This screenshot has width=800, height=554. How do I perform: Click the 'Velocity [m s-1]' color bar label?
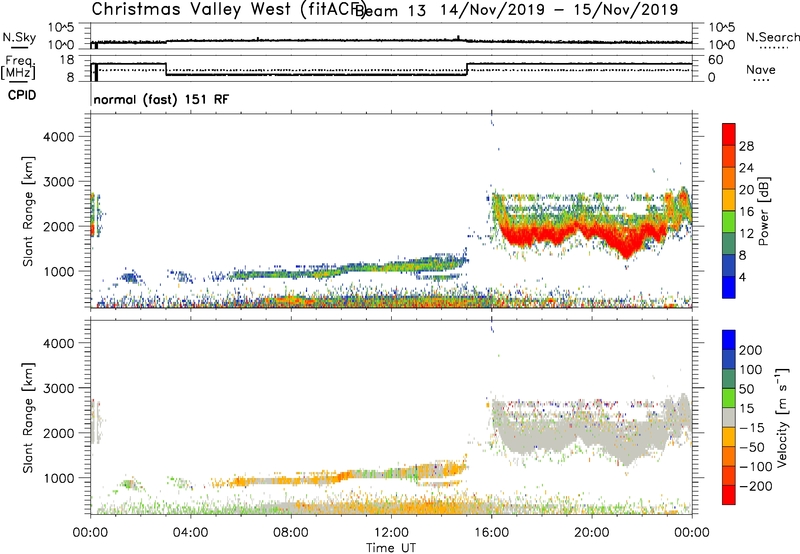[782, 417]
